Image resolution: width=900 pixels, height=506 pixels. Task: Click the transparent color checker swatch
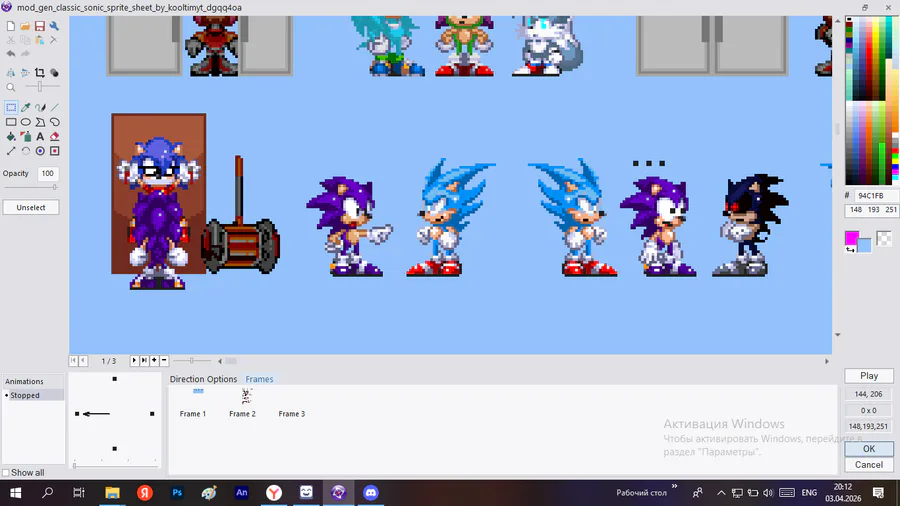coord(884,238)
